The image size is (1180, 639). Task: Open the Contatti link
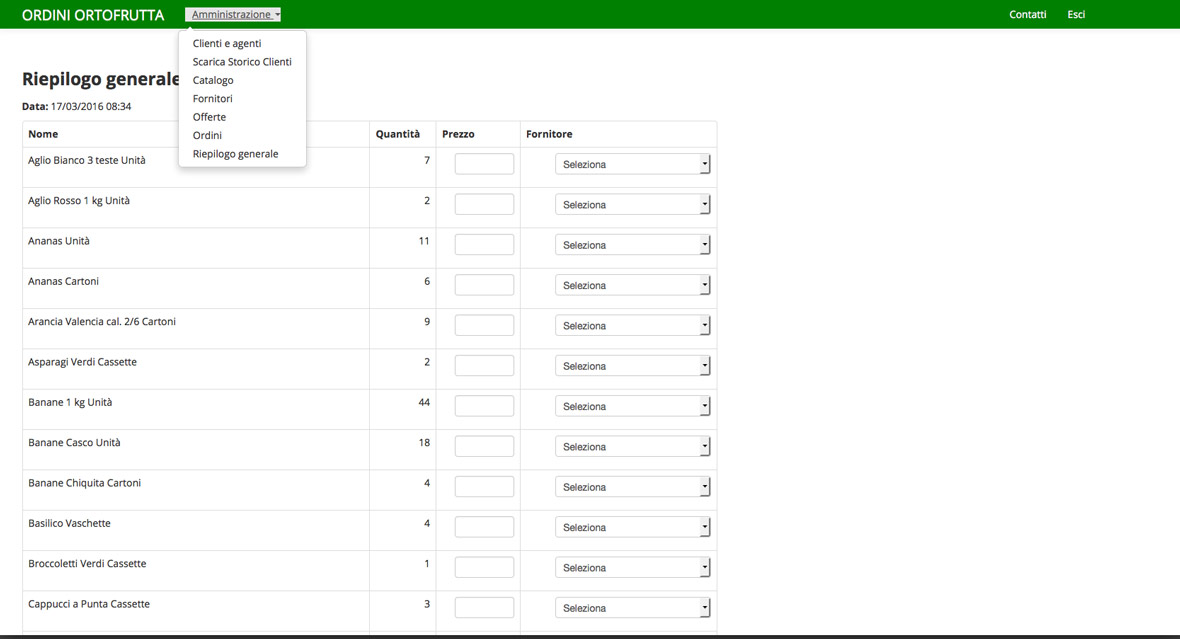1027,15
